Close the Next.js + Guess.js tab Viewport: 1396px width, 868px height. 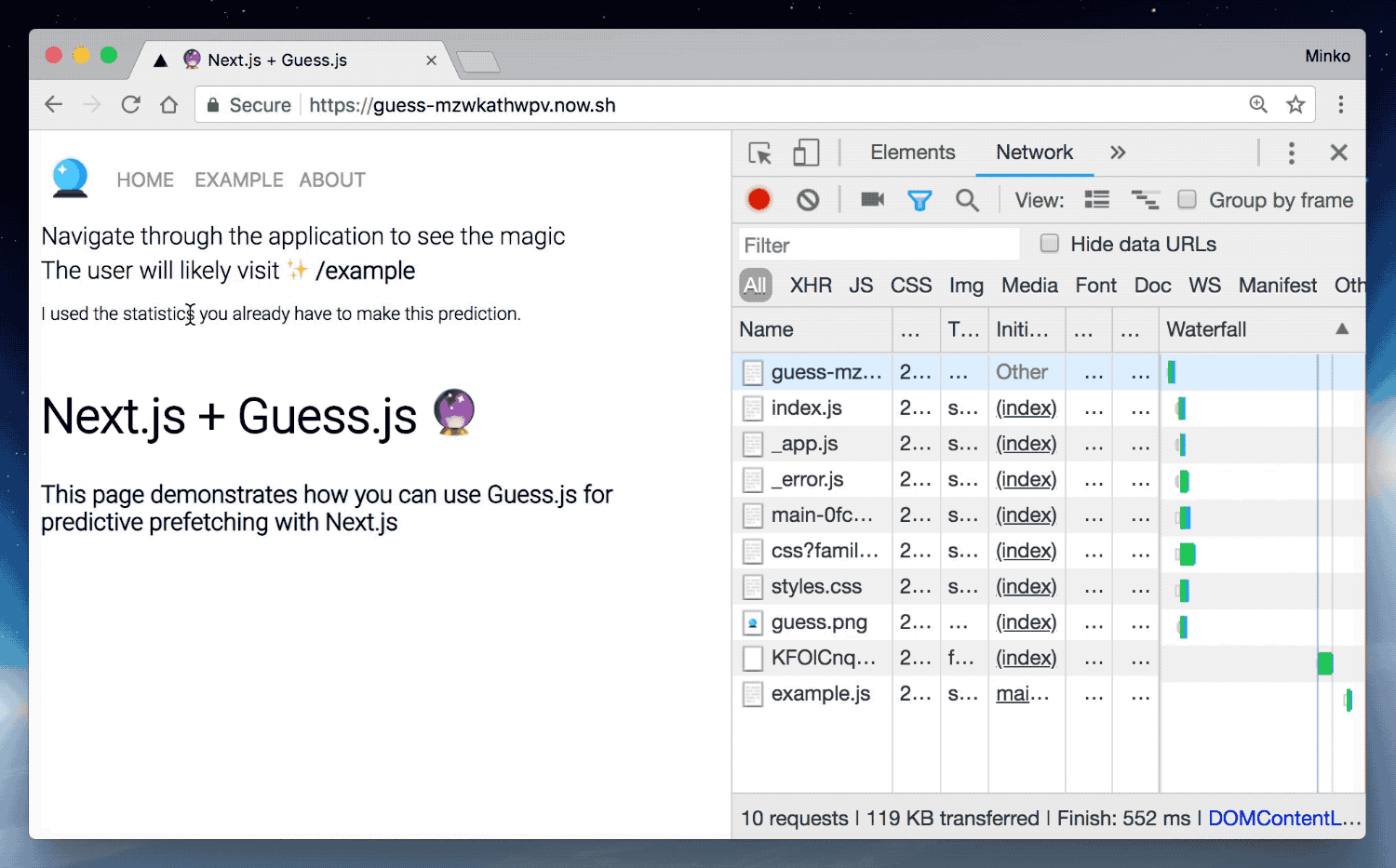(431, 60)
